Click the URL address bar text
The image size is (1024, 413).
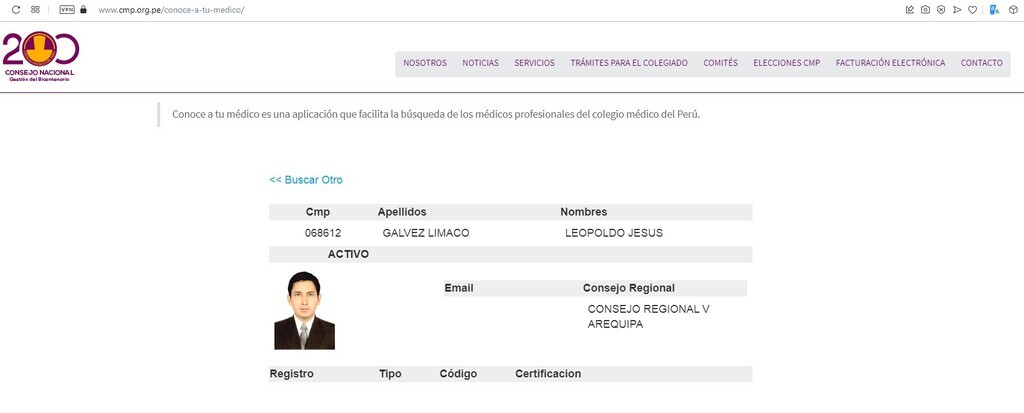pos(171,9)
